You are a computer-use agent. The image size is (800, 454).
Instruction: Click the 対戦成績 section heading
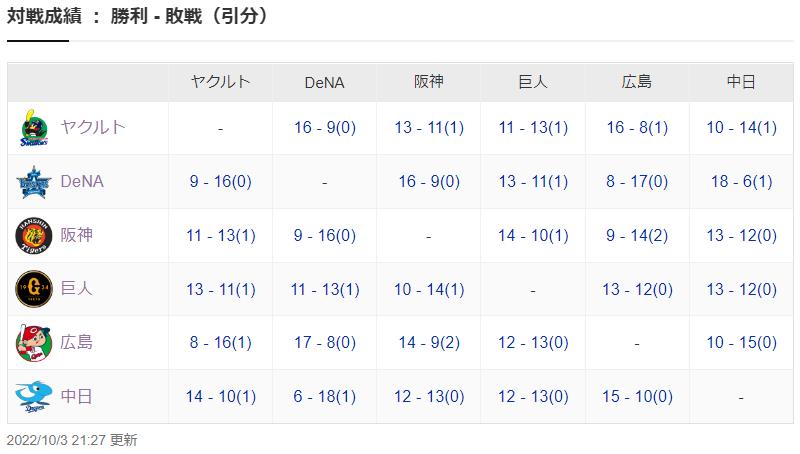44,16
